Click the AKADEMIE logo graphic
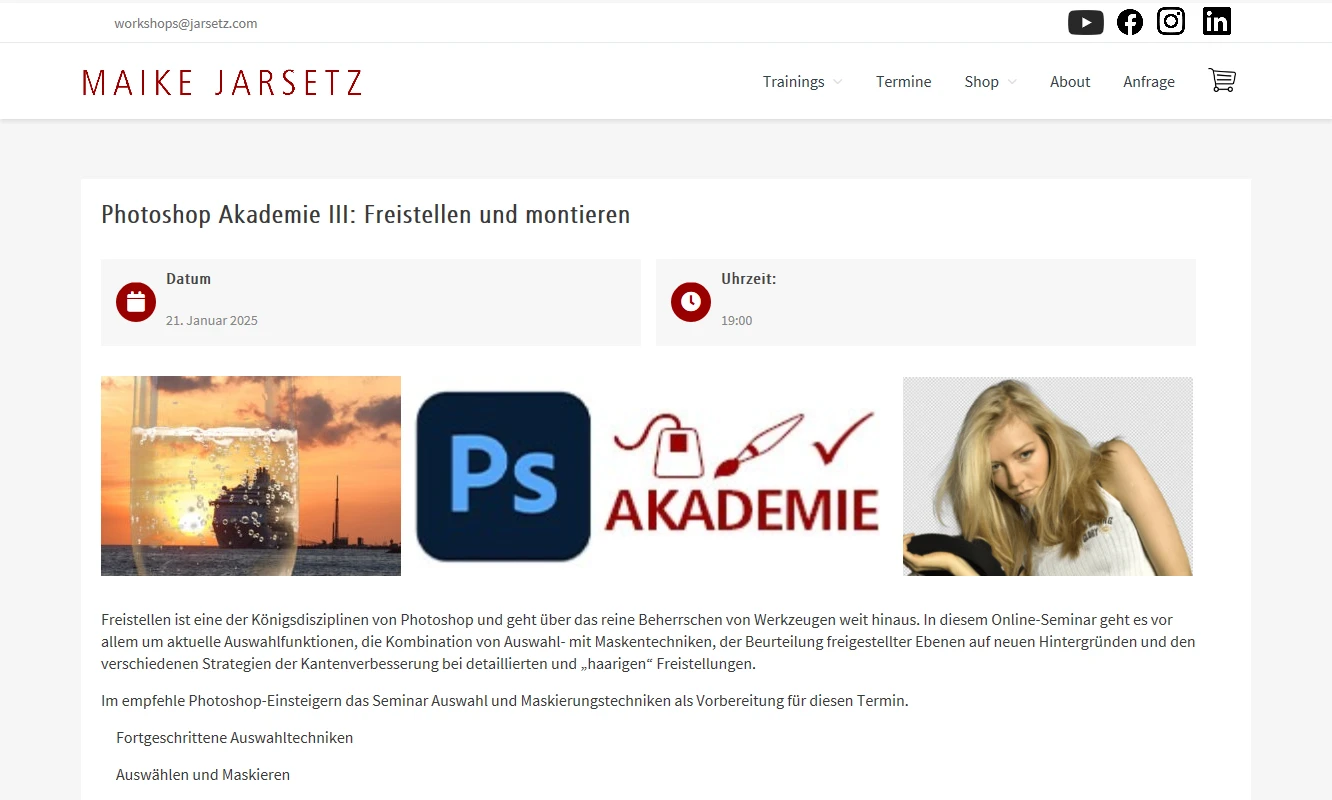The width and height of the screenshot is (1332, 800). pos(742,472)
